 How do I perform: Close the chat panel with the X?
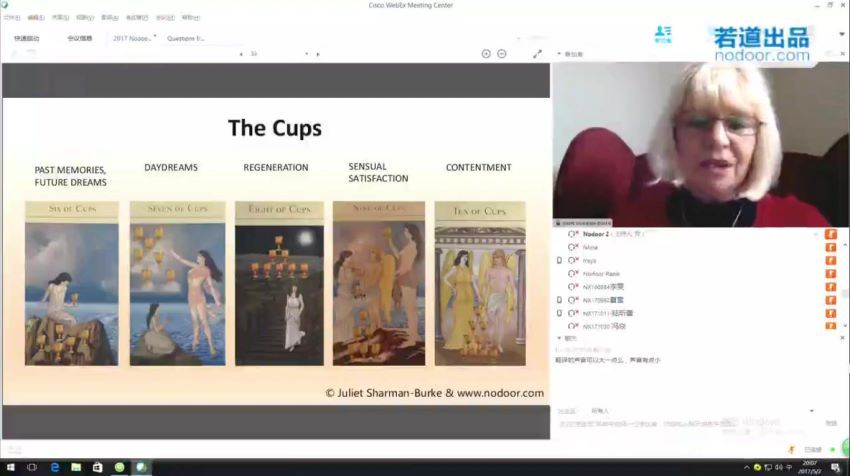842,338
